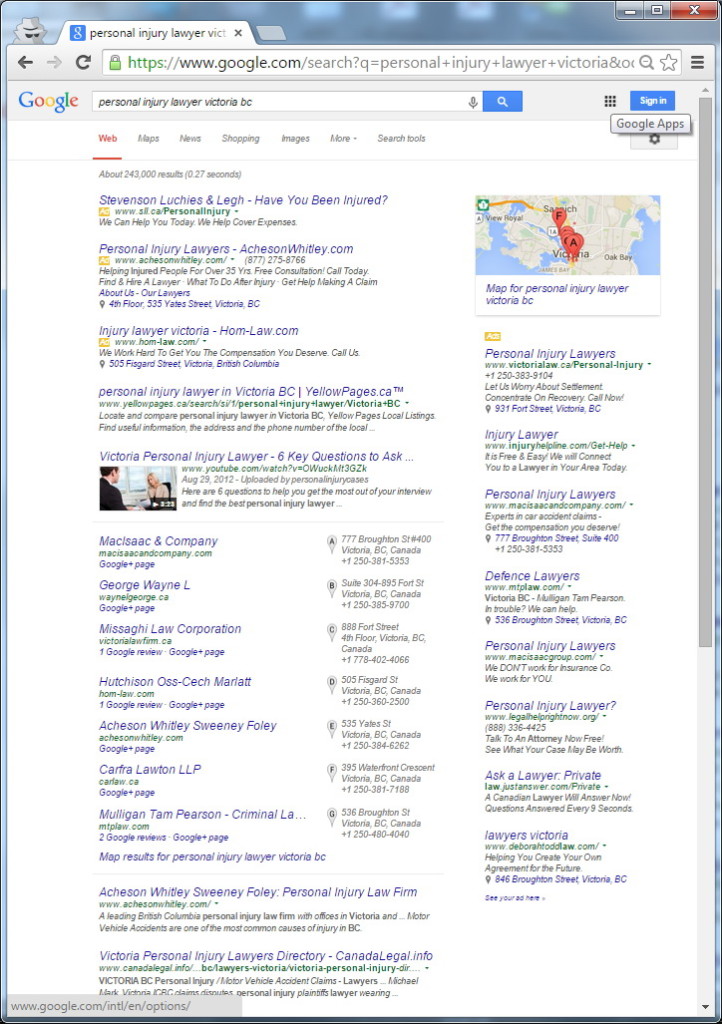Open Google+ page for Carfra Lawton LLP
The width and height of the screenshot is (722, 1024).
pos(127,792)
